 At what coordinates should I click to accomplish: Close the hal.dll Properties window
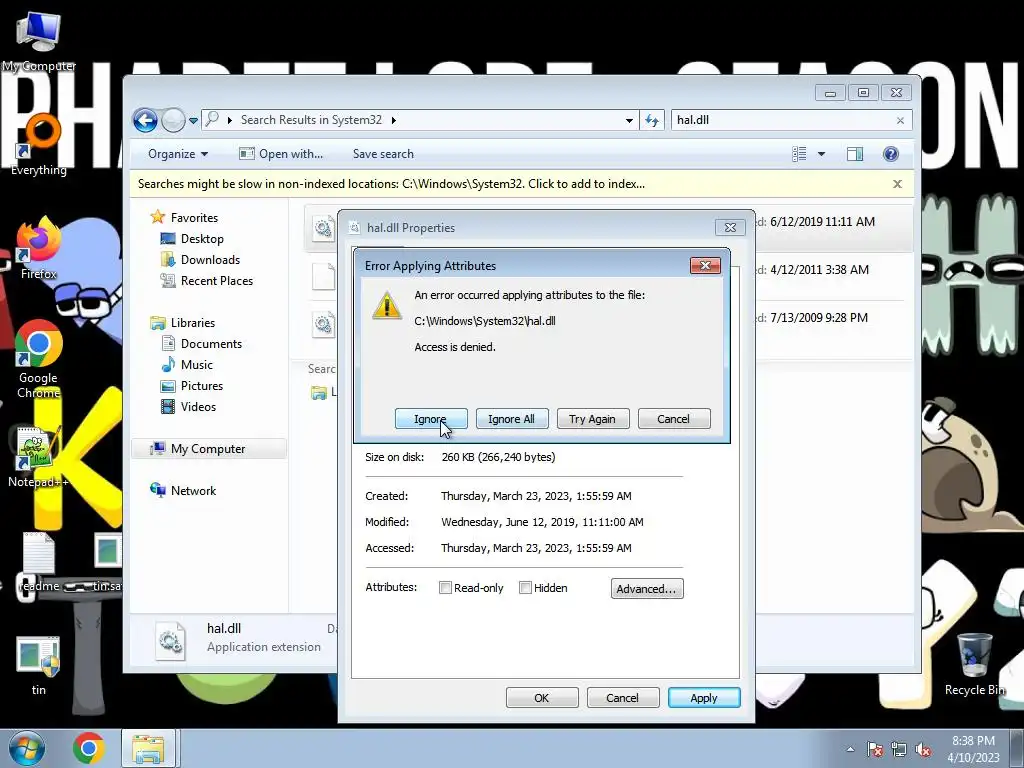pyautogui.click(x=730, y=227)
